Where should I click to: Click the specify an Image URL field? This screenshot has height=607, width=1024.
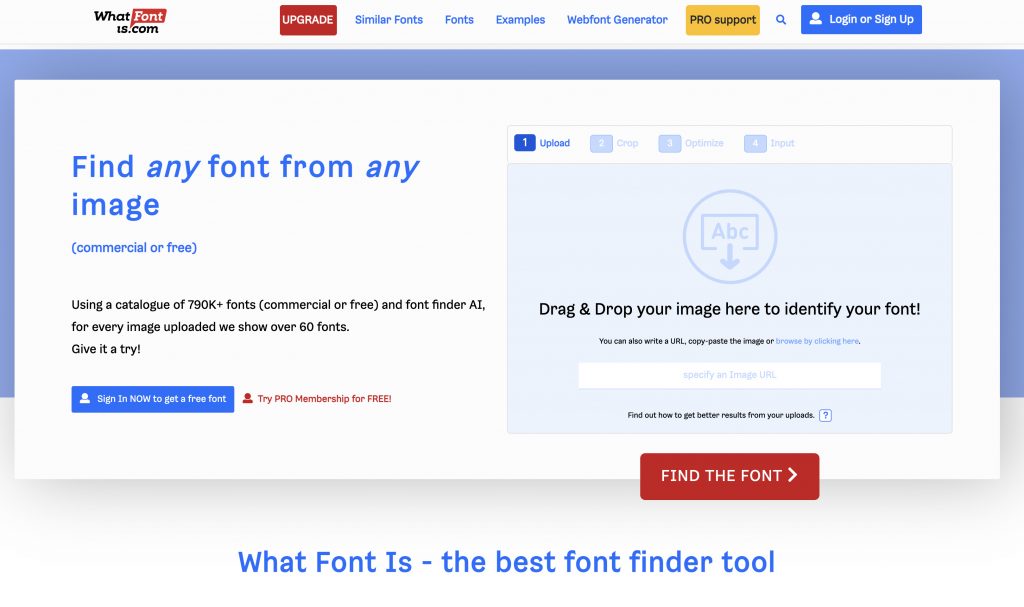click(729, 374)
